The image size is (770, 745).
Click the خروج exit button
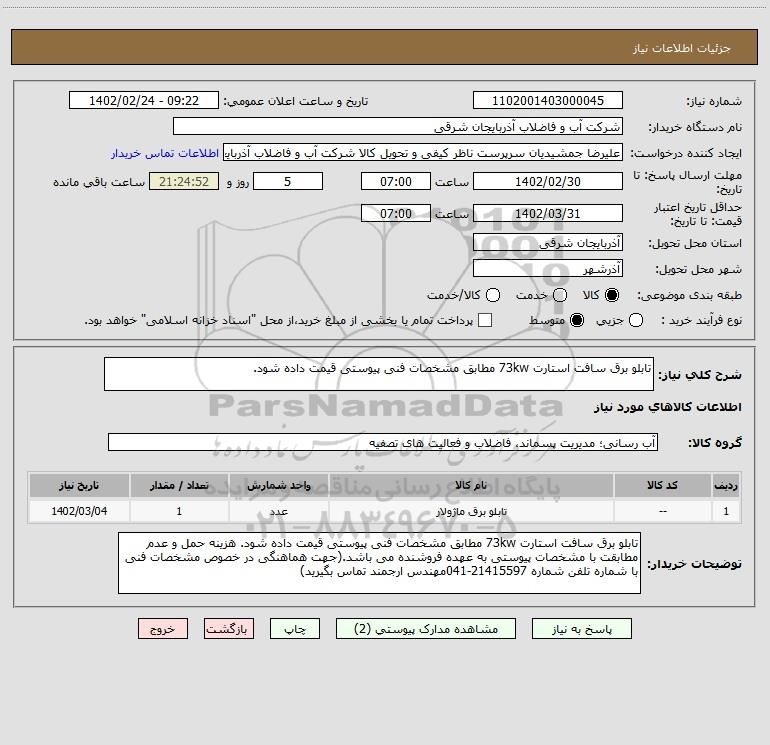click(x=163, y=629)
